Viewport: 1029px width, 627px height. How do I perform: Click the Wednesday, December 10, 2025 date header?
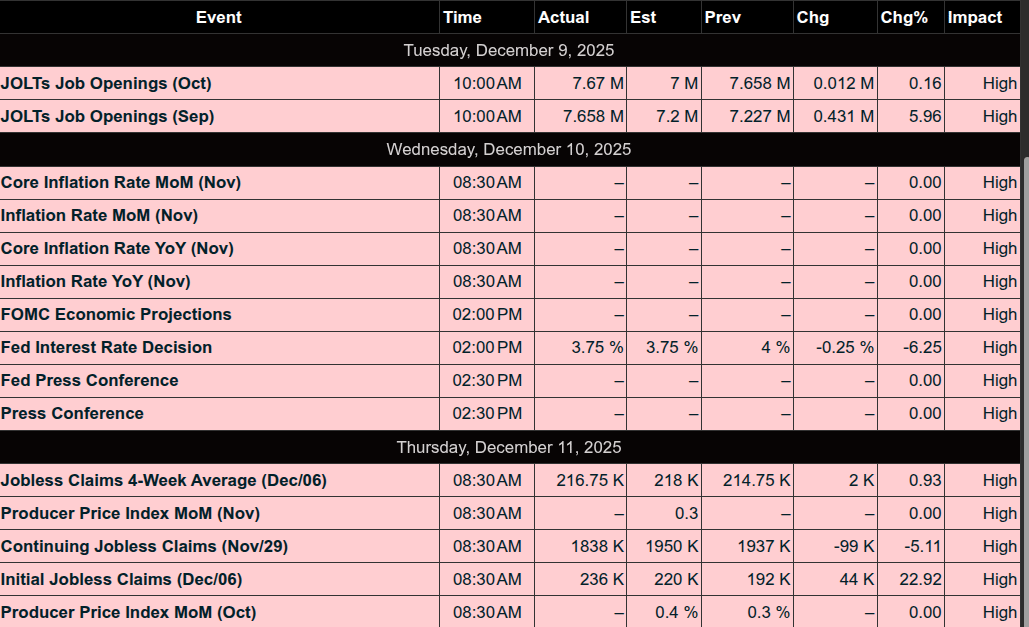coord(509,149)
